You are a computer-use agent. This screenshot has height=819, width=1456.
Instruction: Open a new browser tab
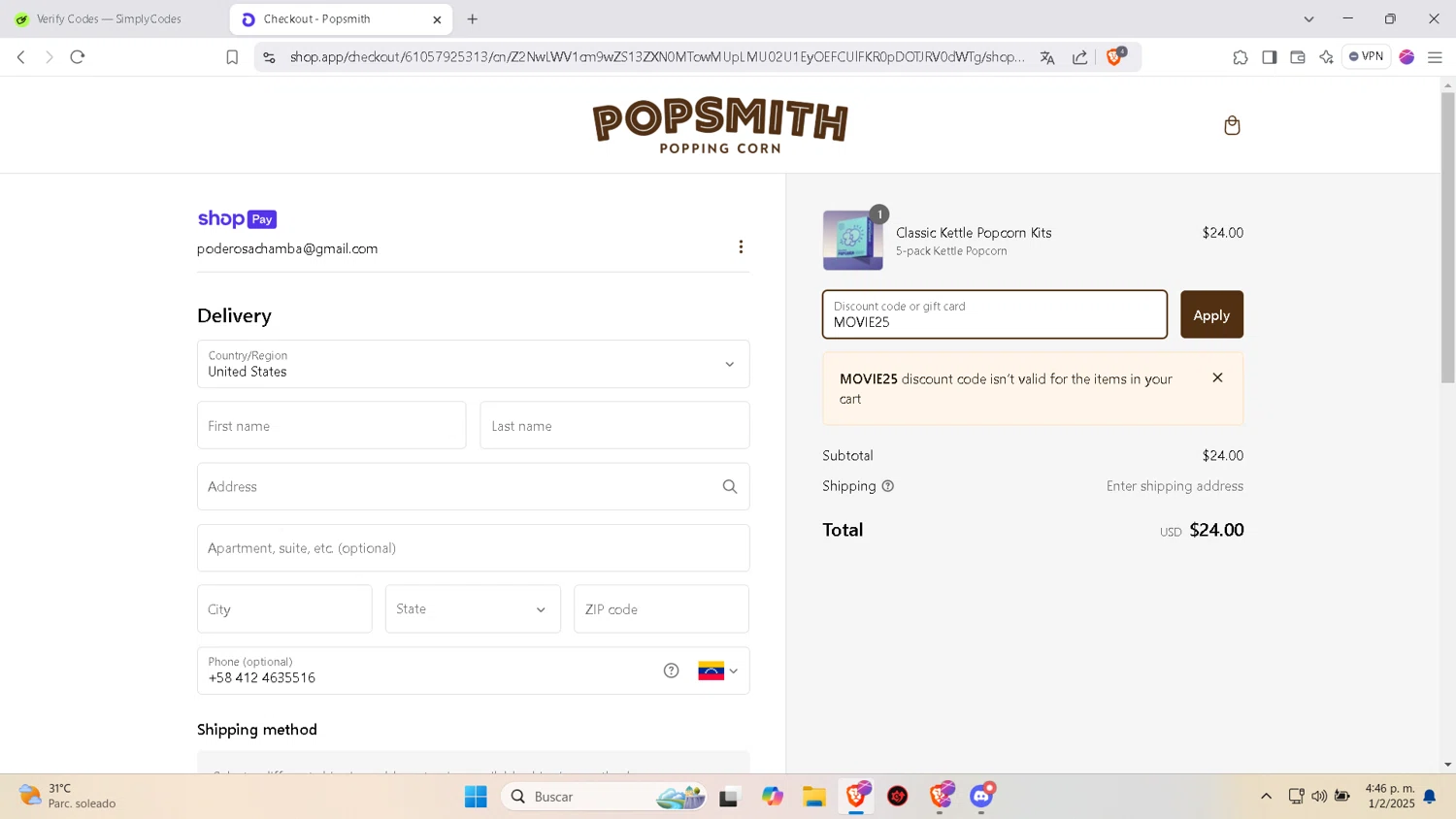[x=473, y=18]
